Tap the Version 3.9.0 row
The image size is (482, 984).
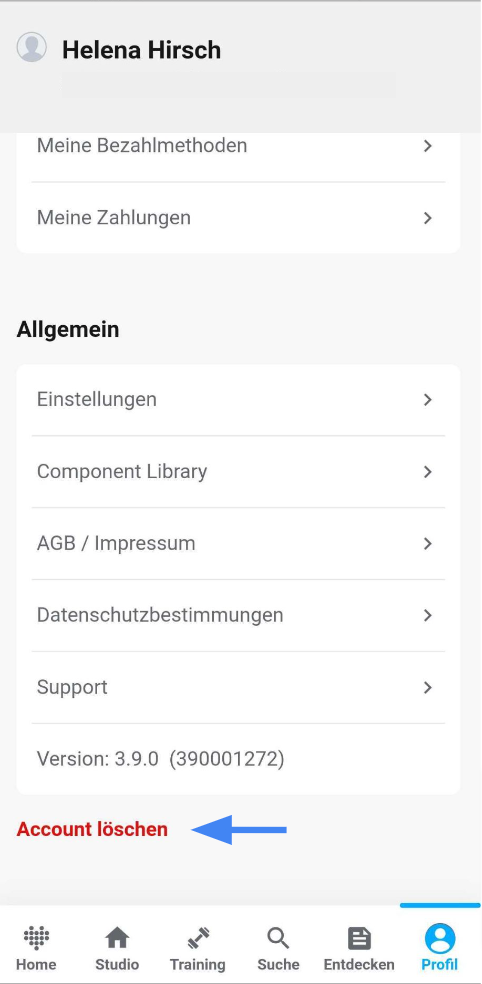tap(238, 759)
